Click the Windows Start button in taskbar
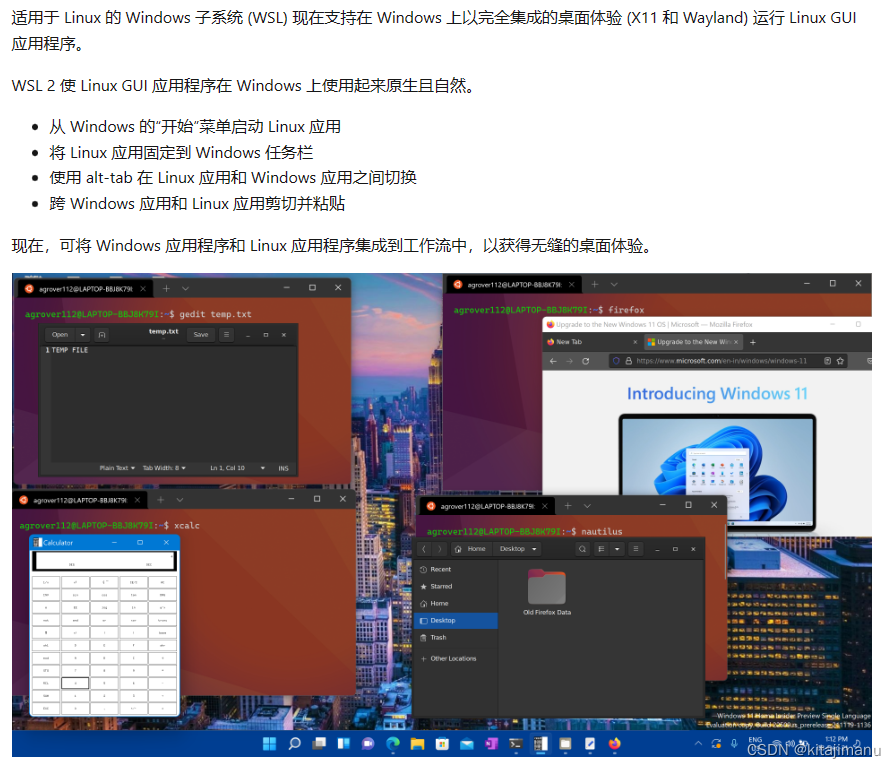Viewport: 896px width, 768px height. coord(269,743)
